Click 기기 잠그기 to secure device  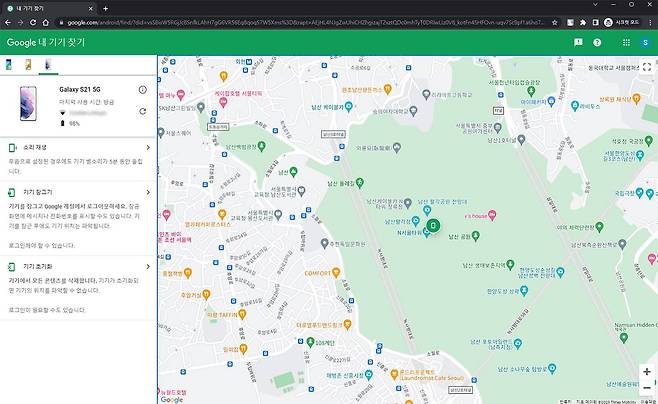coord(38,191)
